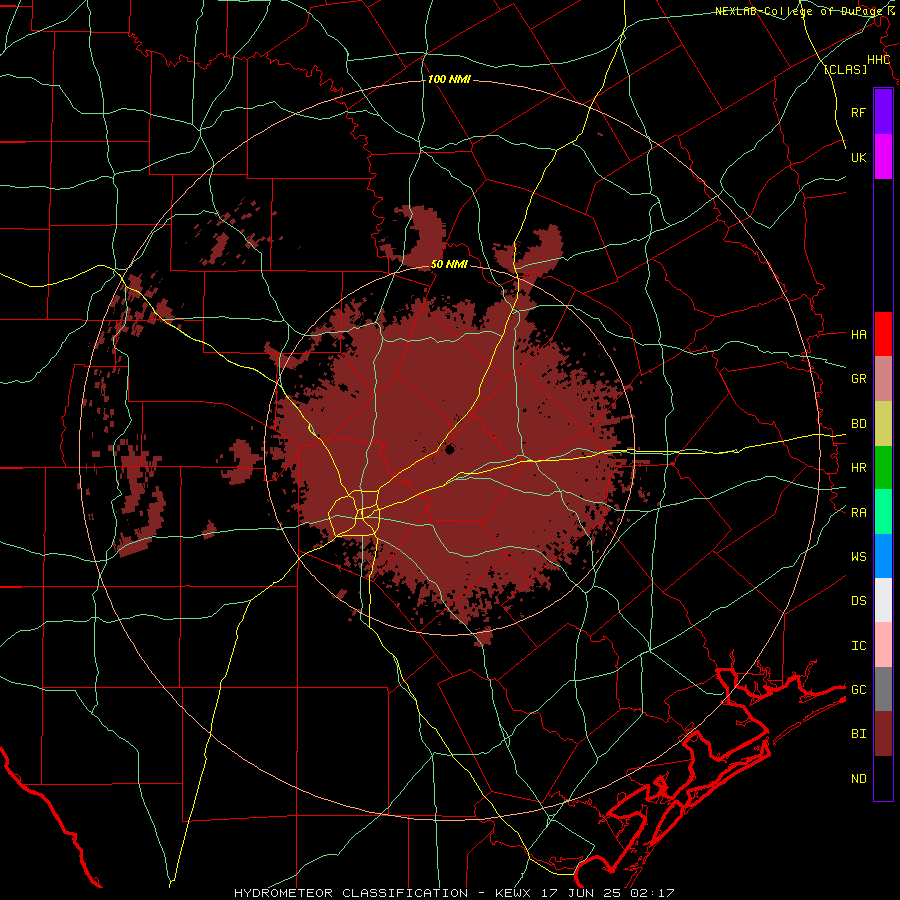Screen dimensions: 900x900
Task: Click the radar site black dot at center
Action: [x=449, y=449]
